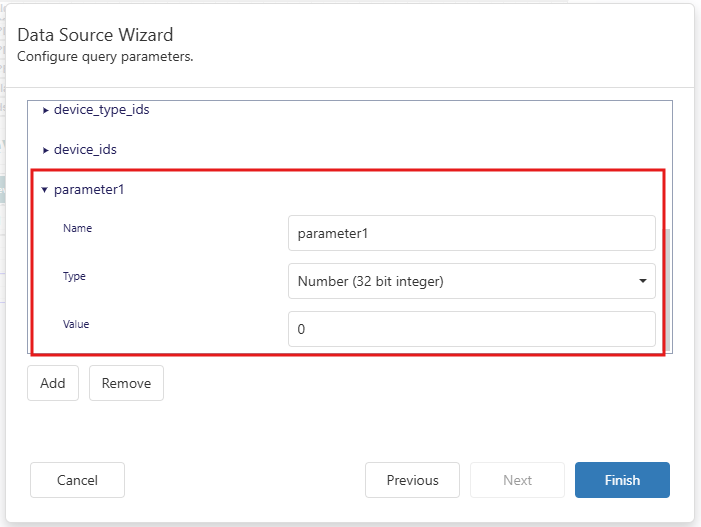Click the Type property label
The image size is (701, 527).
pos(74,276)
